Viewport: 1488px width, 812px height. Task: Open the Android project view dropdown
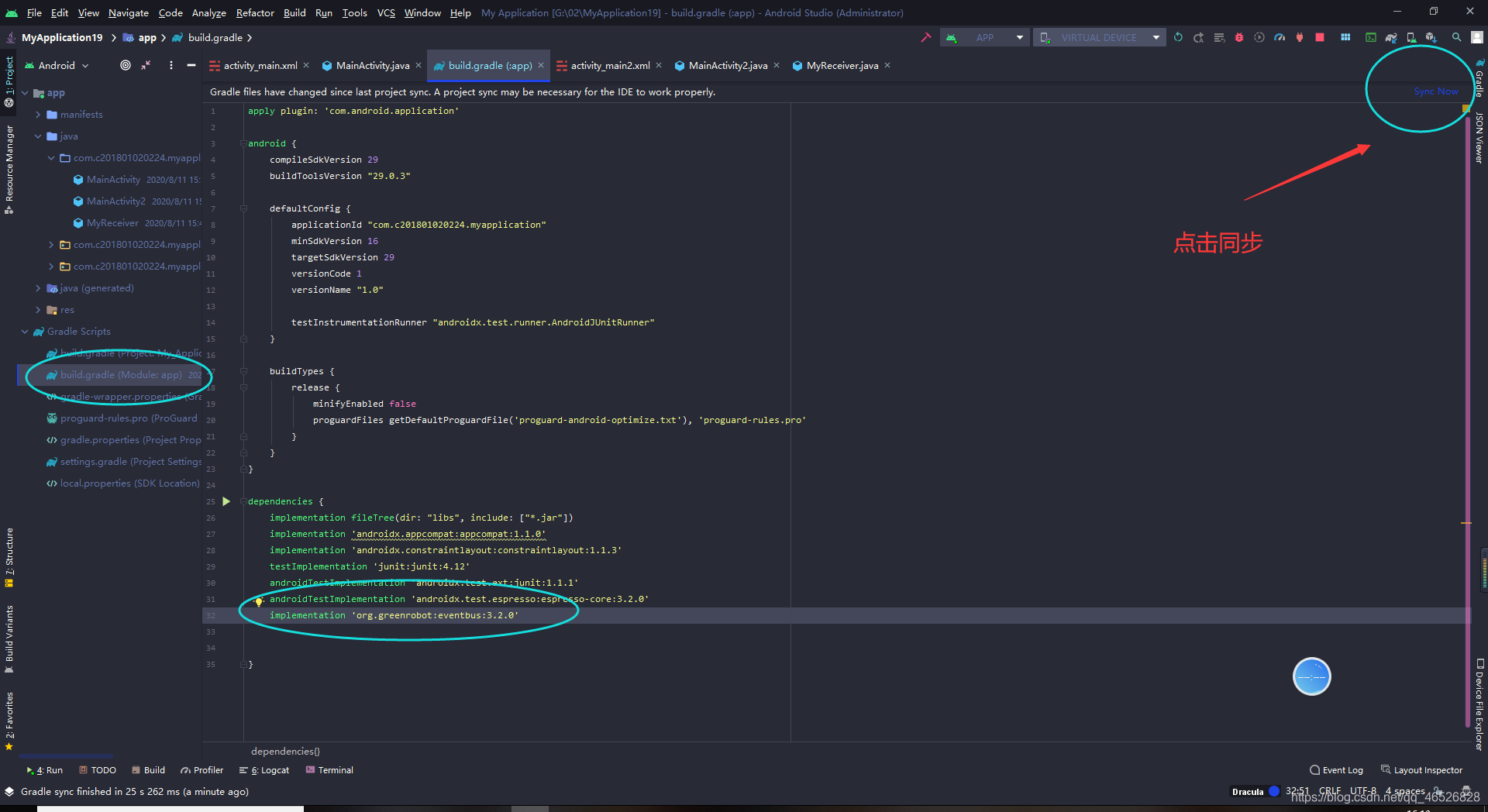[x=57, y=65]
